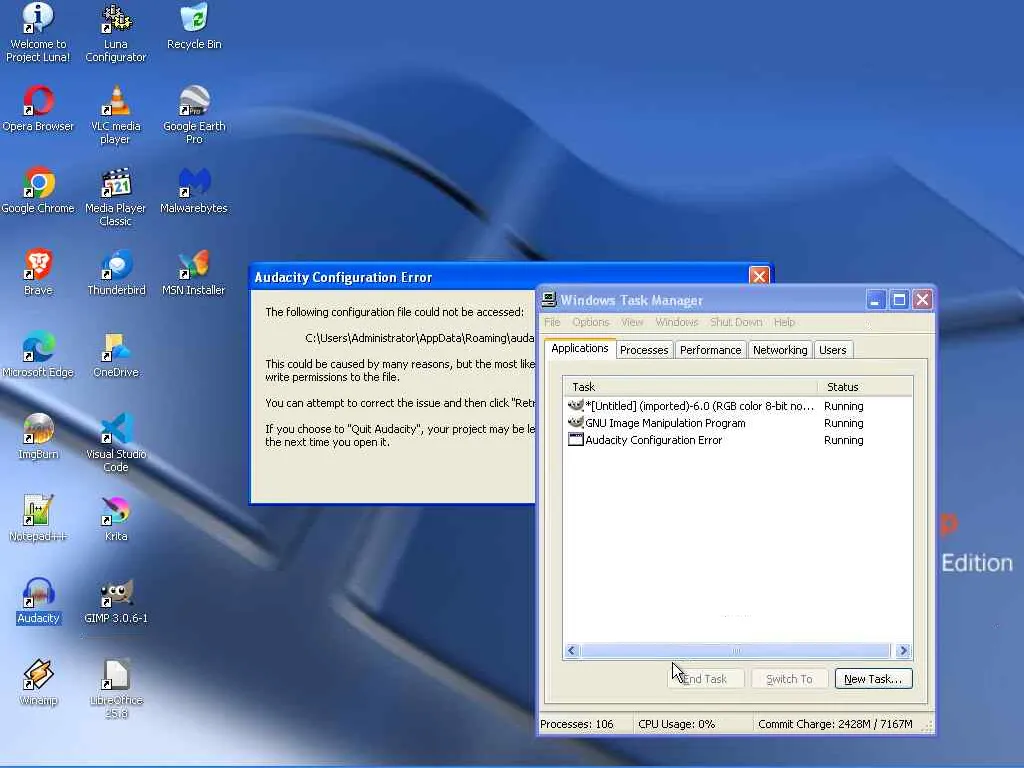Open Google Earth Pro shortcut
Viewport: 1024px width, 768px height.
click(194, 115)
